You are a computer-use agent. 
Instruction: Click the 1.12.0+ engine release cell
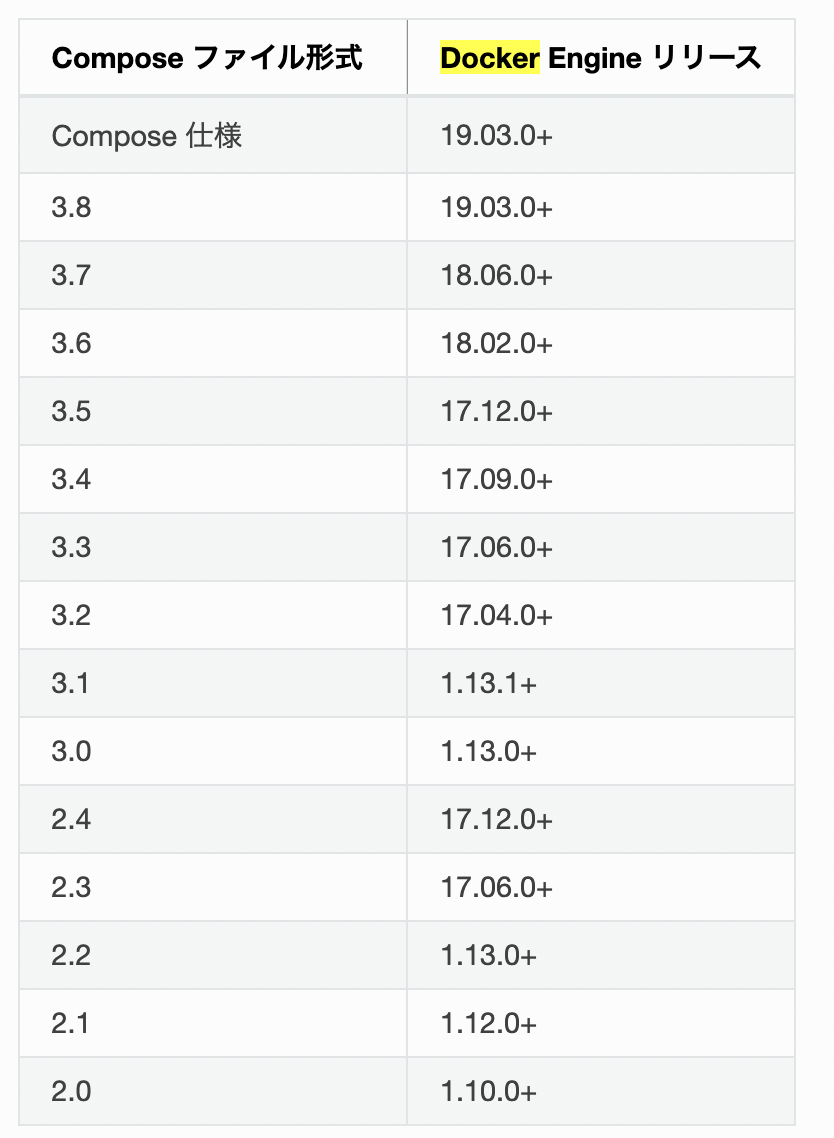click(488, 1024)
